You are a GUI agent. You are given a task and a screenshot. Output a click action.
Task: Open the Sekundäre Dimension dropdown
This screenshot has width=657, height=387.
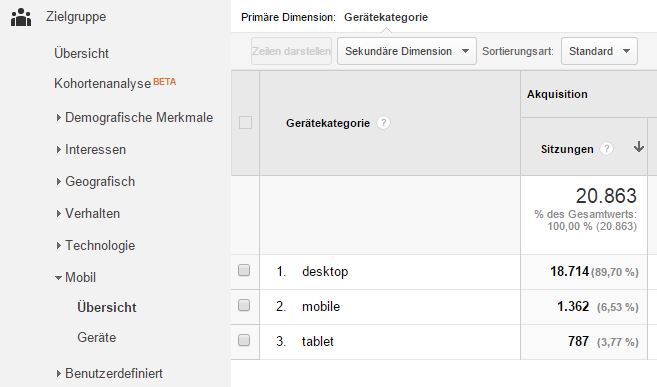(x=406, y=51)
